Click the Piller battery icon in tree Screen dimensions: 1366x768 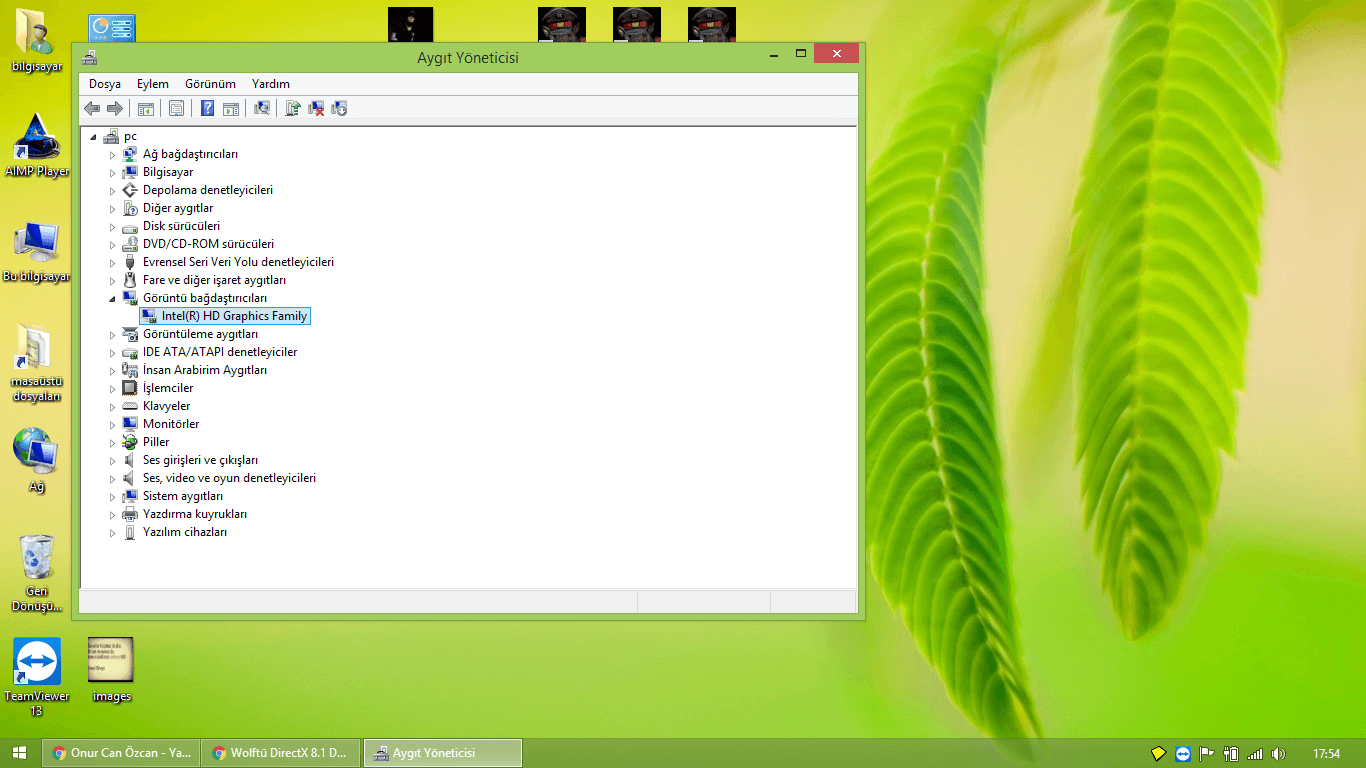pos(130,442)
